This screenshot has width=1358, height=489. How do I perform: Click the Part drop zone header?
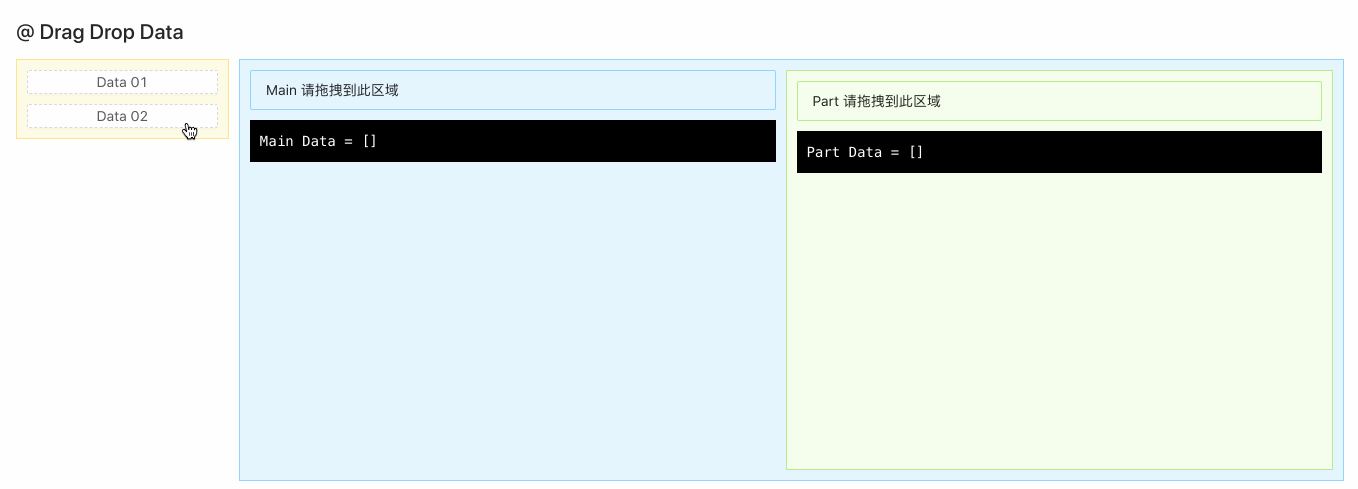pos(1059,101)
